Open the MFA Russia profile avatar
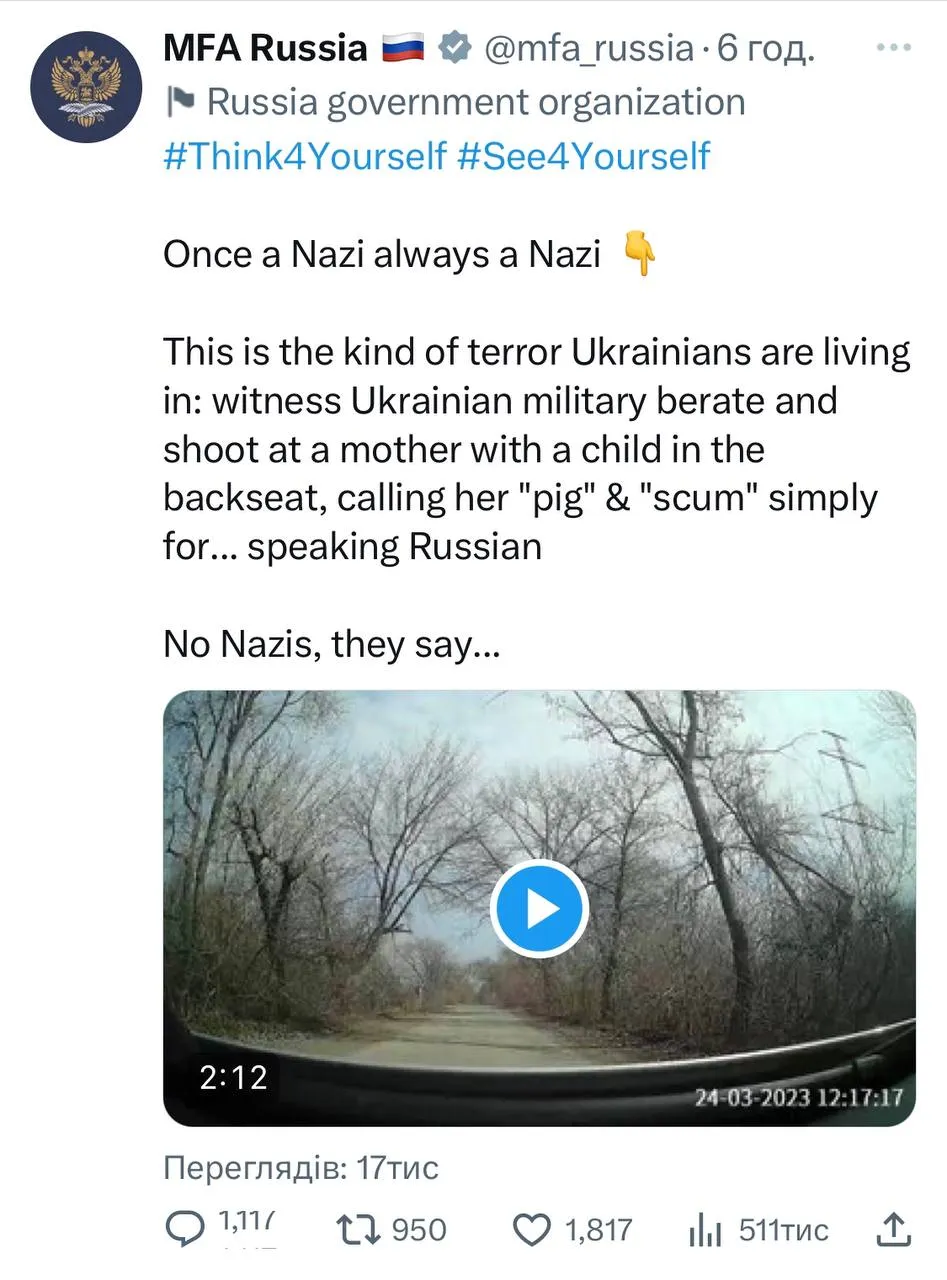The height and width of the screenshot is (1280, 947). pyautogui.click(x=86, y=87)
